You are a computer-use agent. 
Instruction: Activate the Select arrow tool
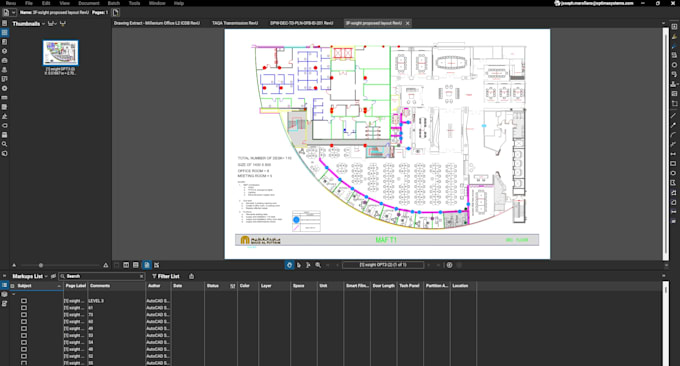point(299,265)
